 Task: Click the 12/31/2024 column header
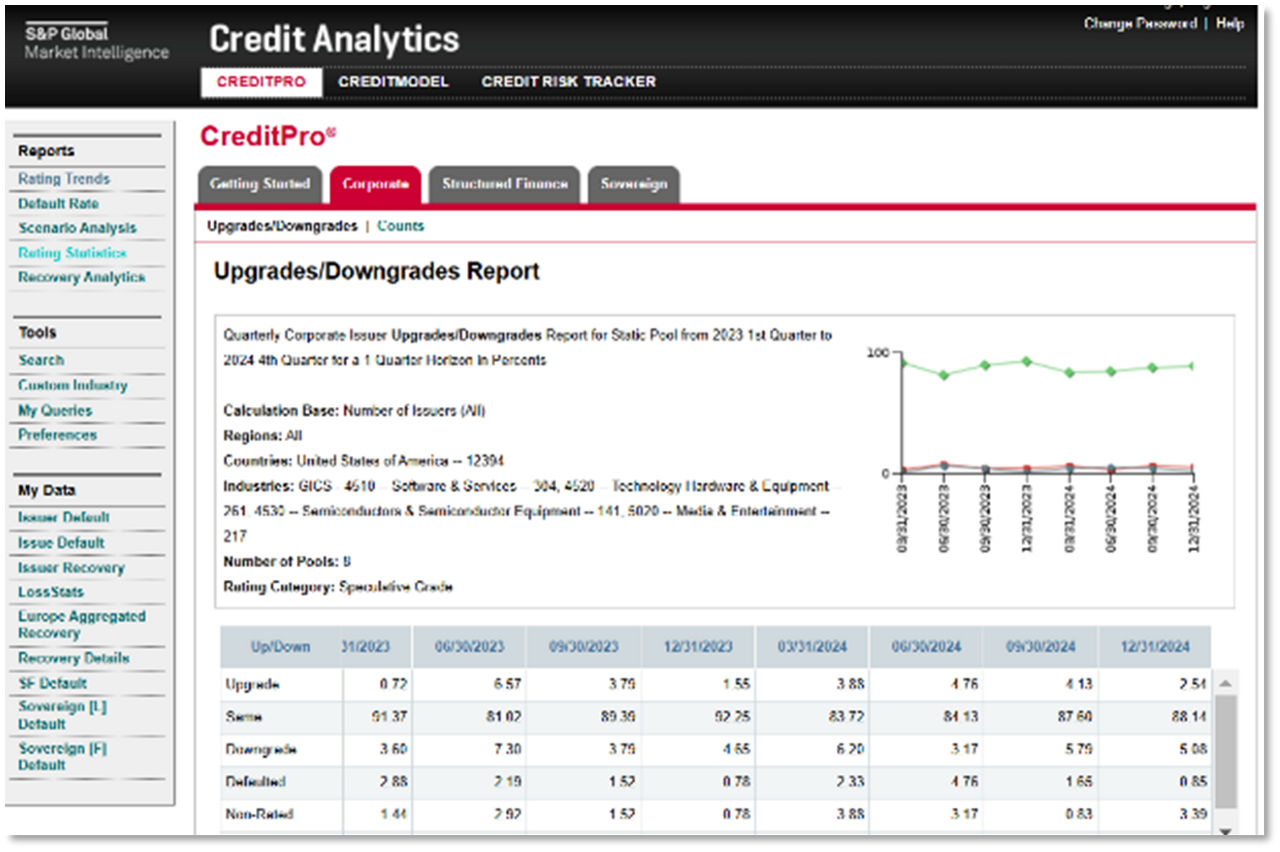1154,647
